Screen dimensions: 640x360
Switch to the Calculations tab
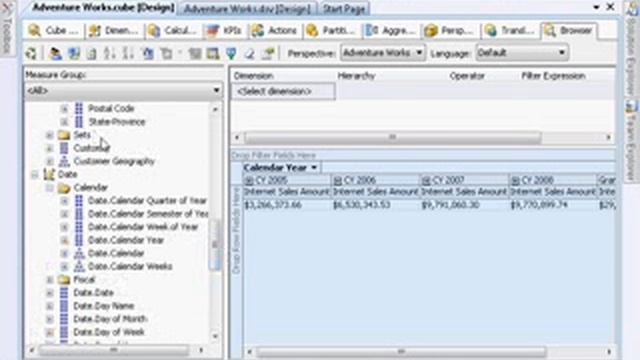click(173, 31)
